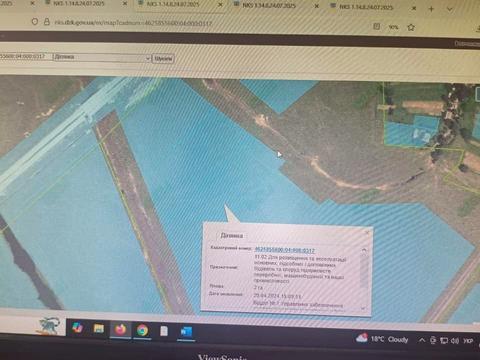
Task: Launch the Copilot icon in the taskbar
Action: tap(77, 328)
